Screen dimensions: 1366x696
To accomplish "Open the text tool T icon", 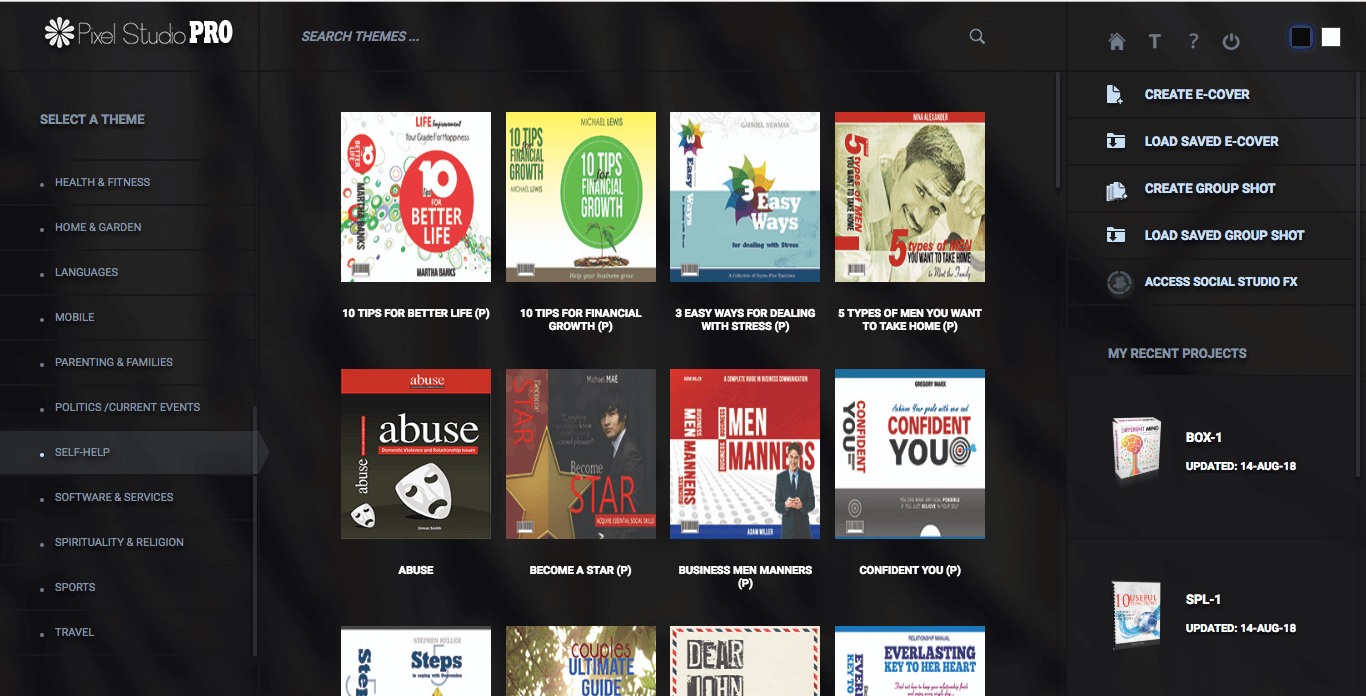I will click(x=1155, y=41).
